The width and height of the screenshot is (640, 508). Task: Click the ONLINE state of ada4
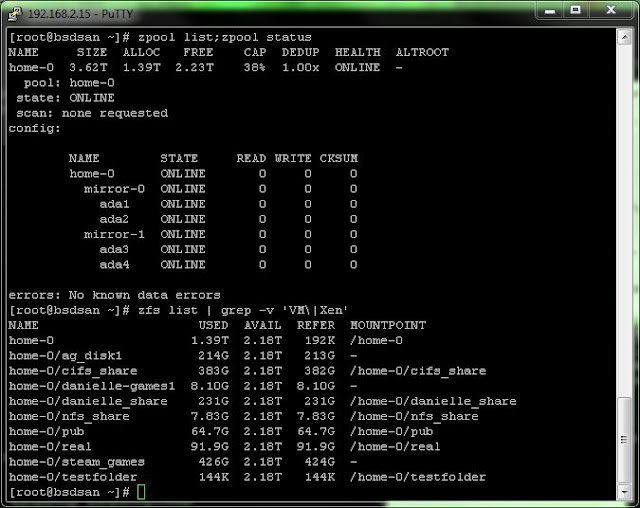tap(183, 265)
